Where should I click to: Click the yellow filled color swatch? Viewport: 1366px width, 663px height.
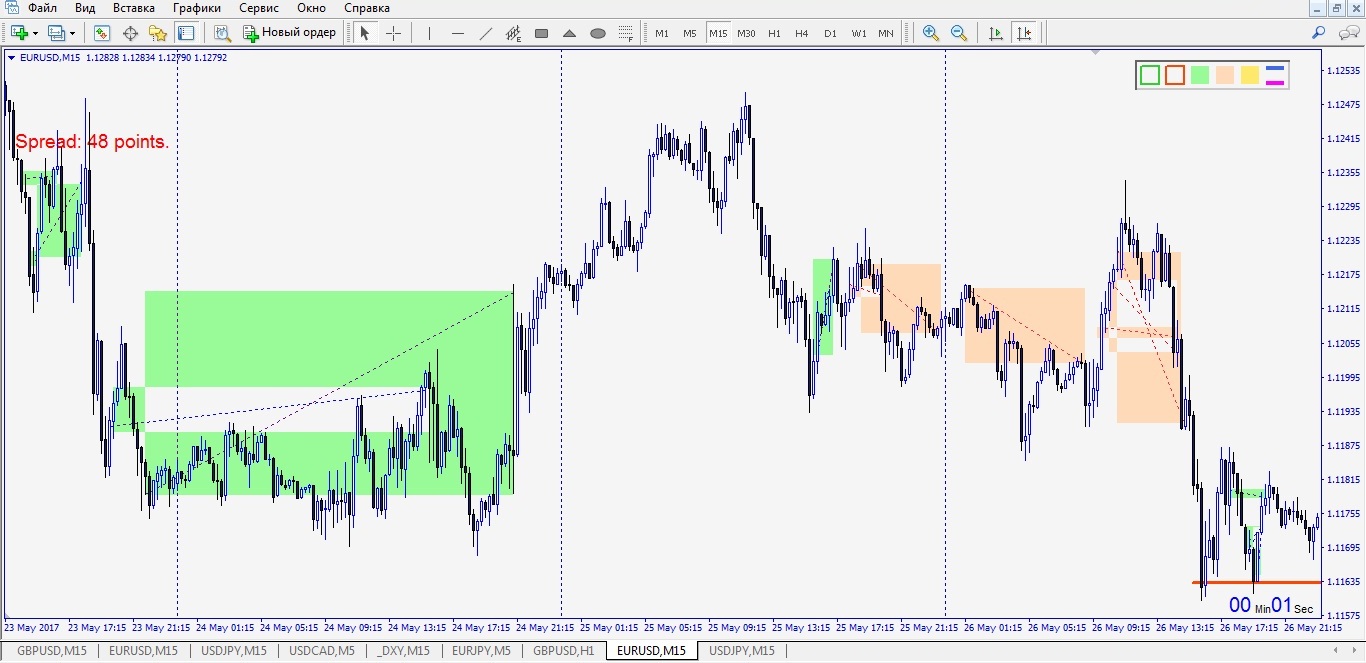coord(1249,75)
